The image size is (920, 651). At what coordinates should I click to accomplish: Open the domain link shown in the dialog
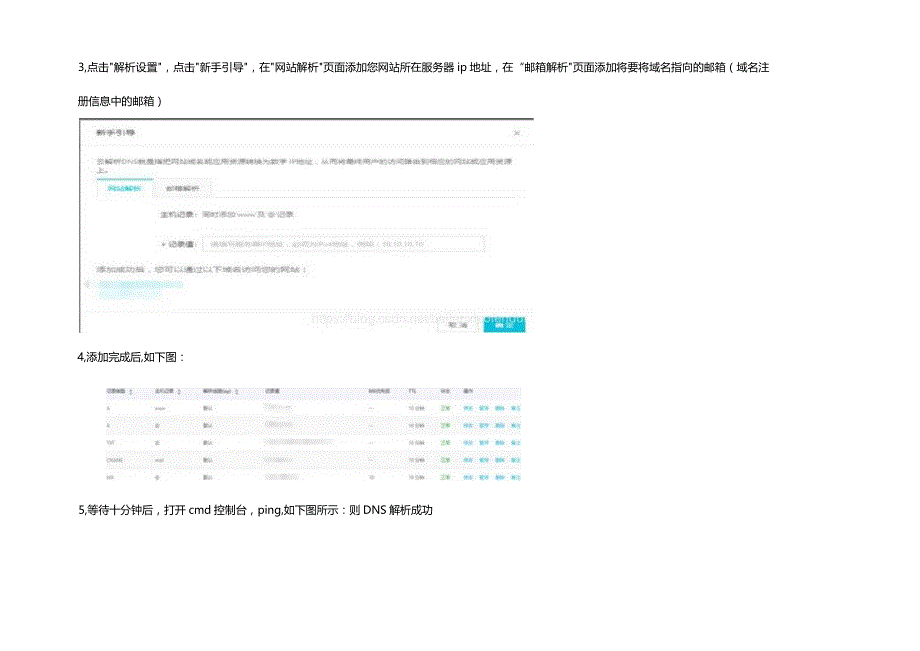pos(140,287)
